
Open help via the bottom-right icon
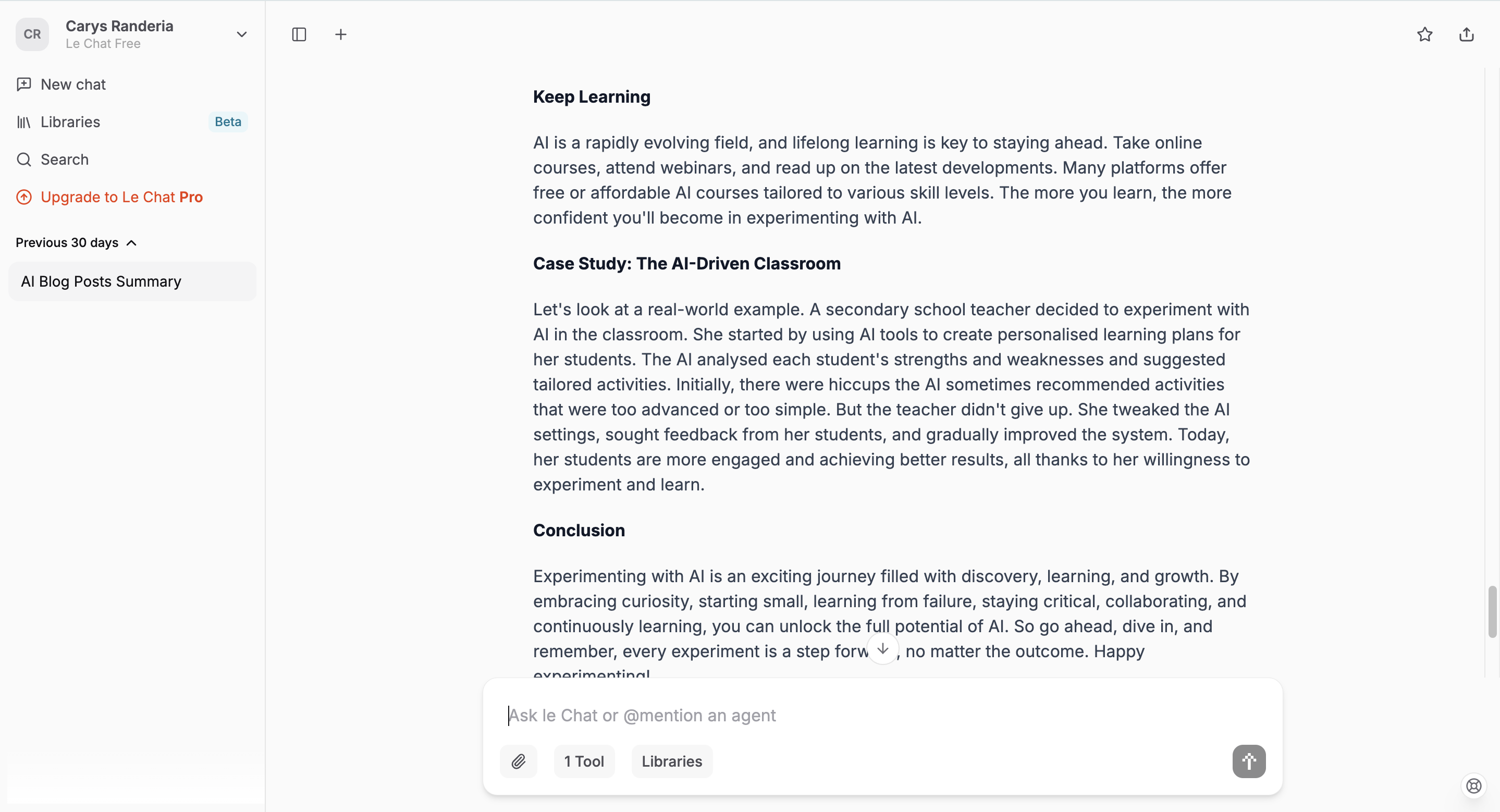[x=1473, y=786]
